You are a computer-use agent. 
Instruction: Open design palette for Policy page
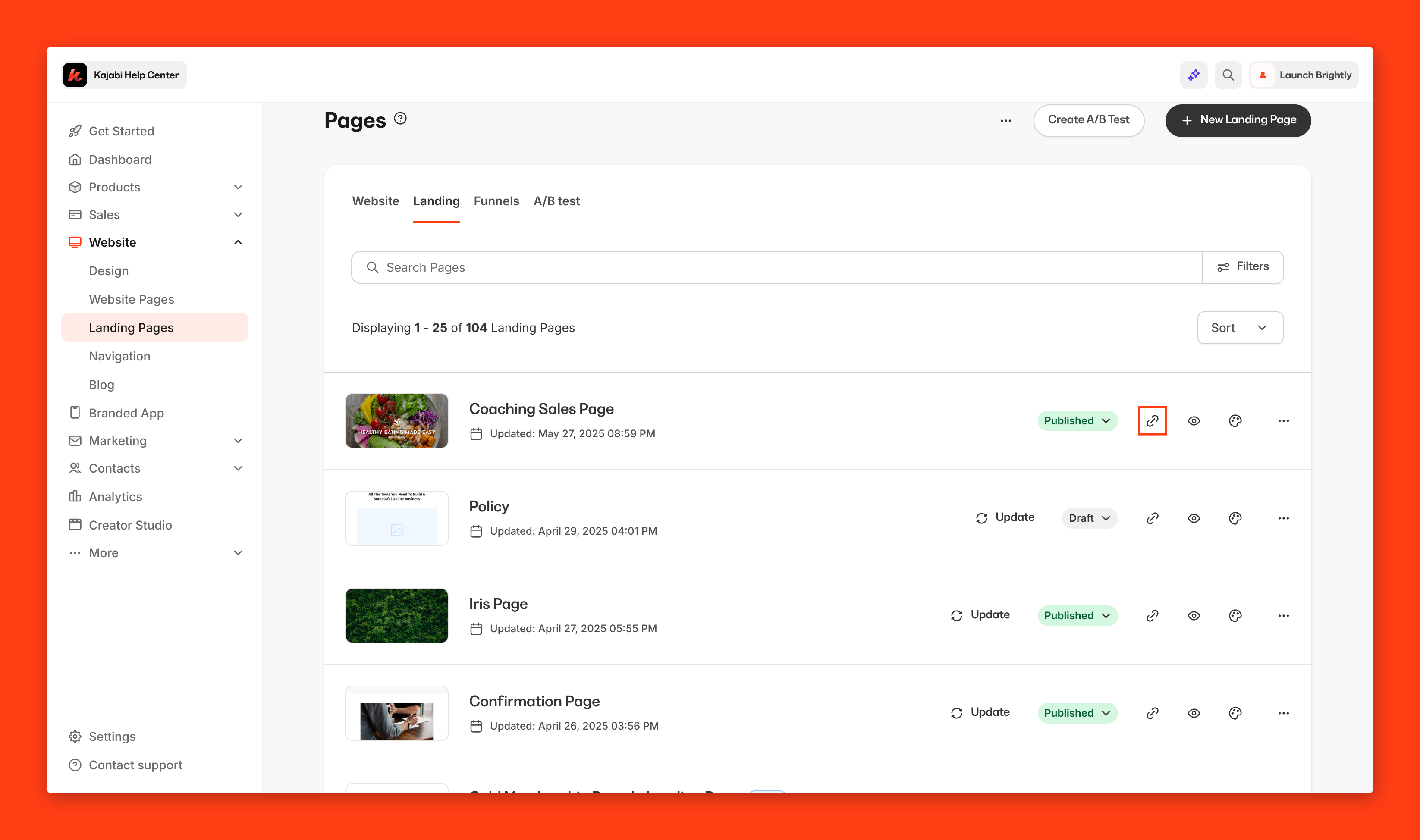point(1235,518)
